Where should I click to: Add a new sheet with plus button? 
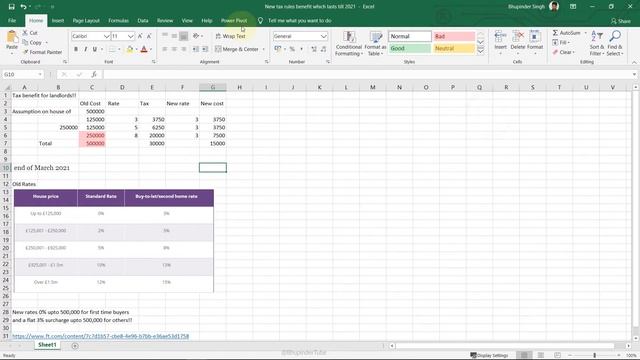[75, 346]
